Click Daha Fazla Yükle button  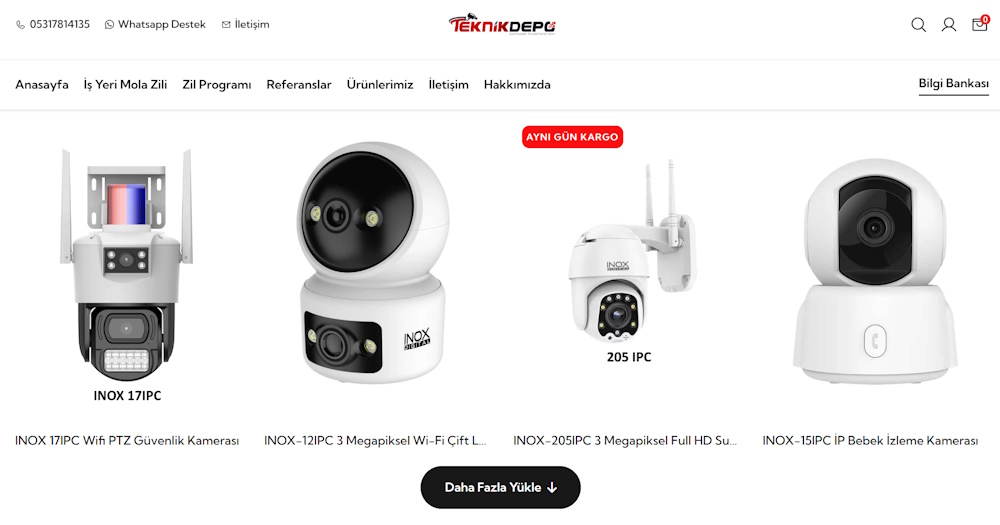coord(501,487)
